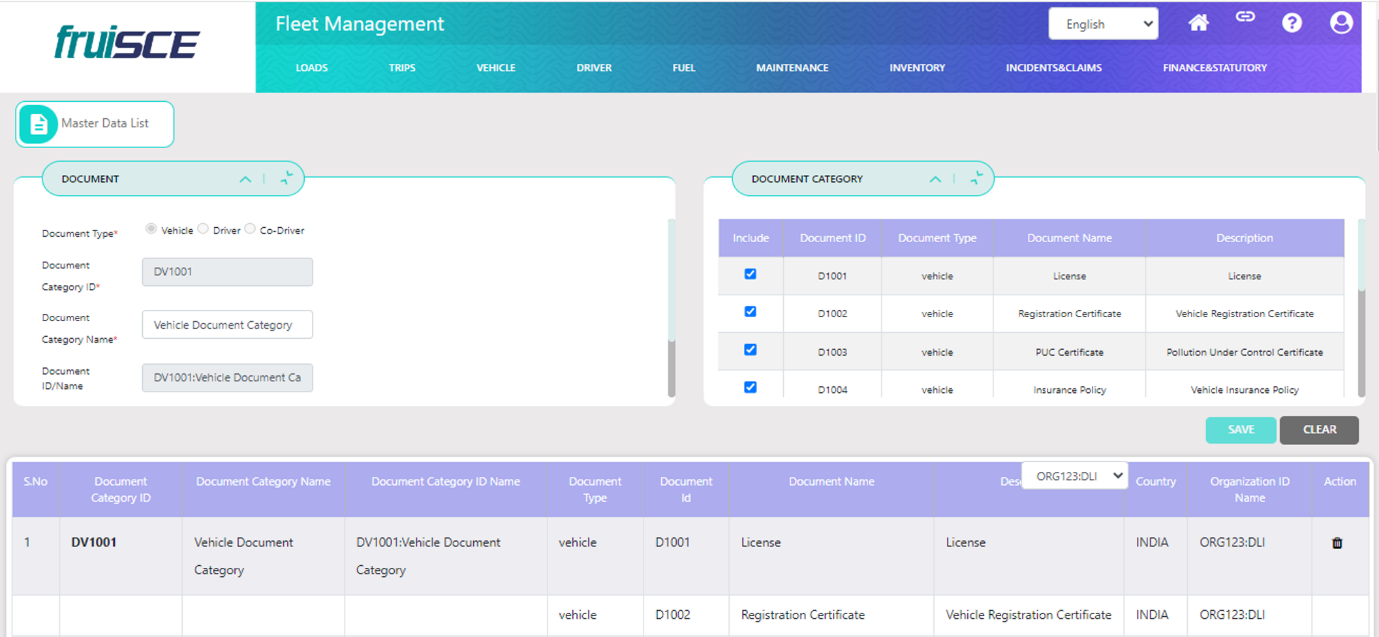Click the Document panel shrink arrows icon
Image resolution: width=1379 pixels, height=637 pixels.
[287, 179]
